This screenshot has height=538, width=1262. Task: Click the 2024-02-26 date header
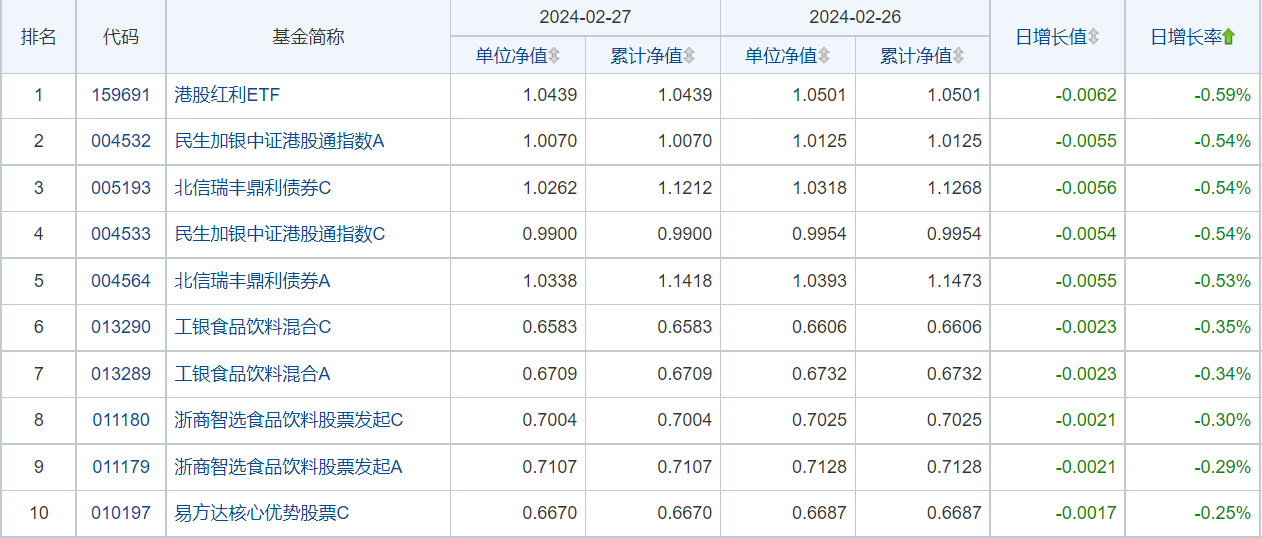click(855, 17)
